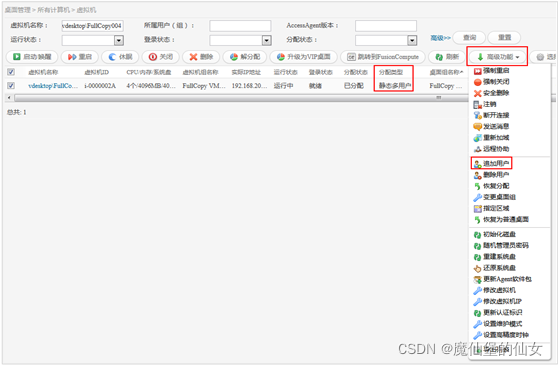Click the 运行中 running status cell
The height and width of the screenshot is (365, 558).
click(x=284, y=86)
